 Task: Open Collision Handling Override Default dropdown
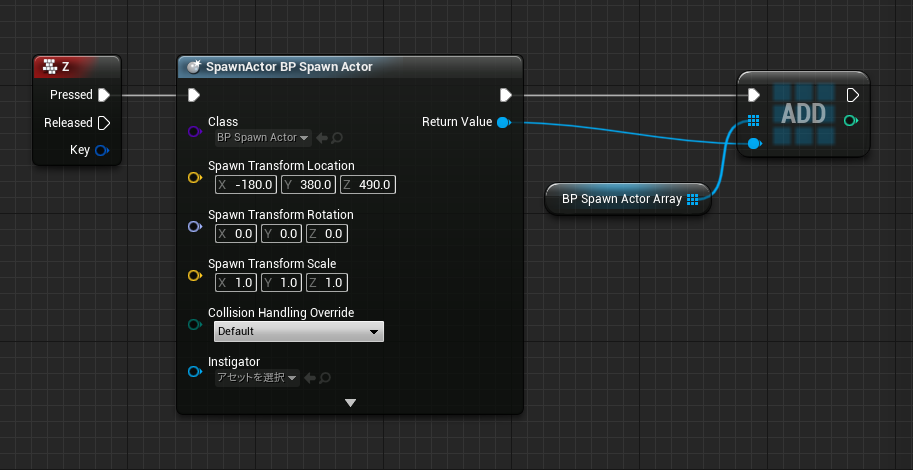299,331
